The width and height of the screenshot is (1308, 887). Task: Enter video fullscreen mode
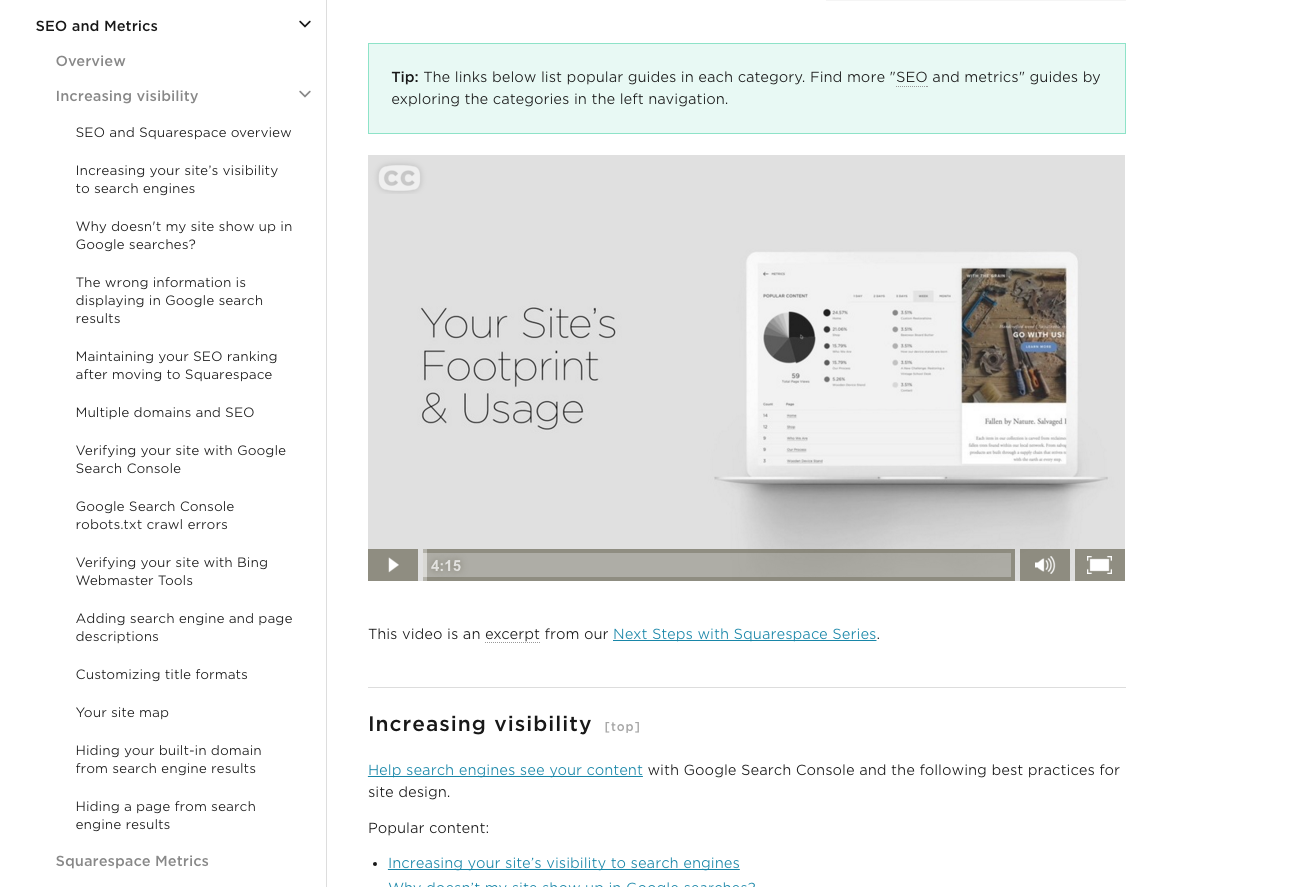click(1100, 565)
